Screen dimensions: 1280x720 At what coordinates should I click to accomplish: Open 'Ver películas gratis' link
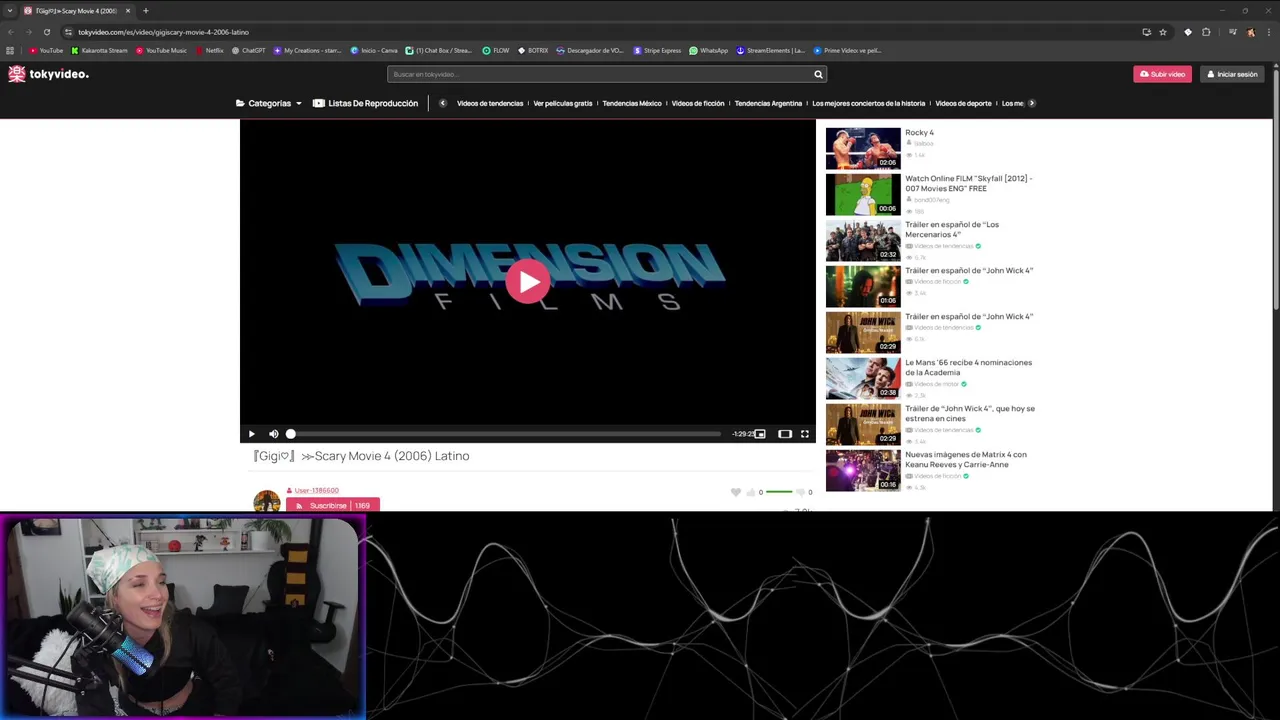click(563, 103)
